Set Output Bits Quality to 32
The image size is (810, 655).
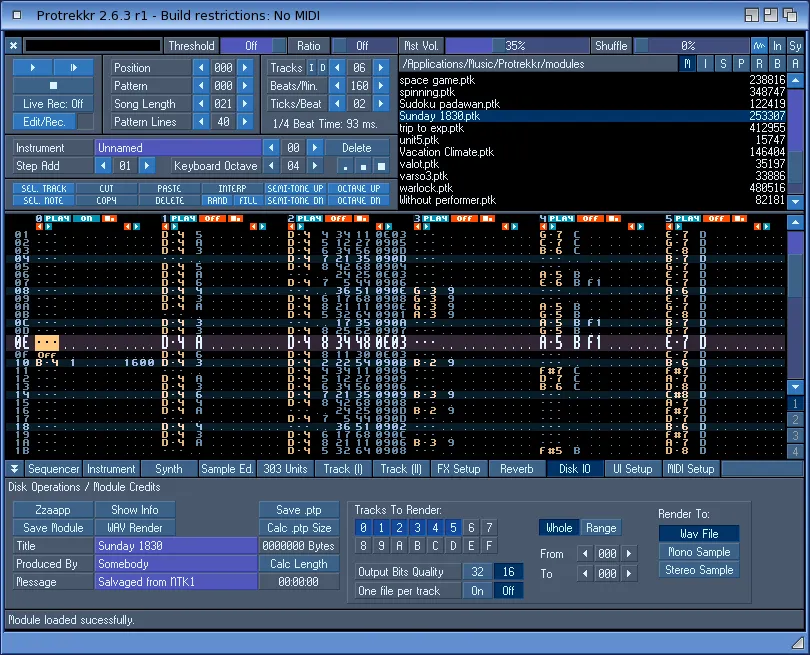479,572
